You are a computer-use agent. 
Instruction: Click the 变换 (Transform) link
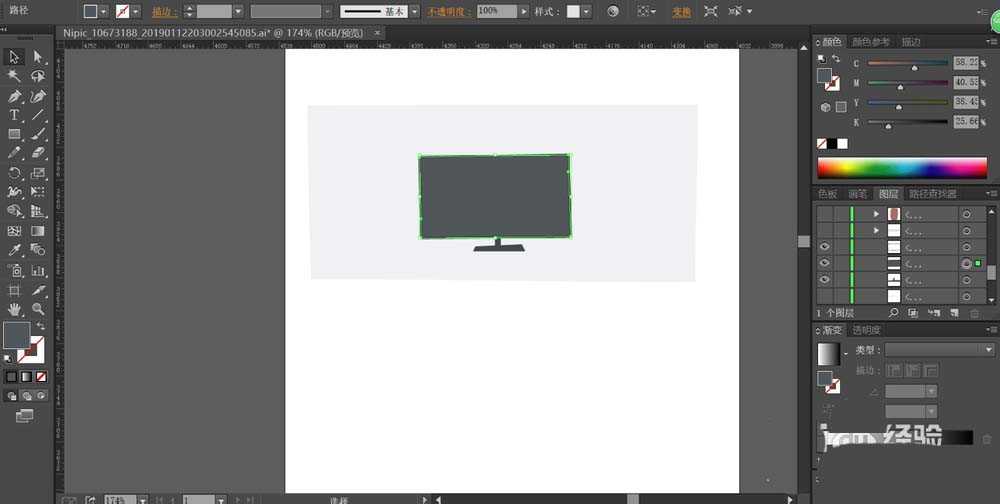pyautogui.click(x=681, y=12)
